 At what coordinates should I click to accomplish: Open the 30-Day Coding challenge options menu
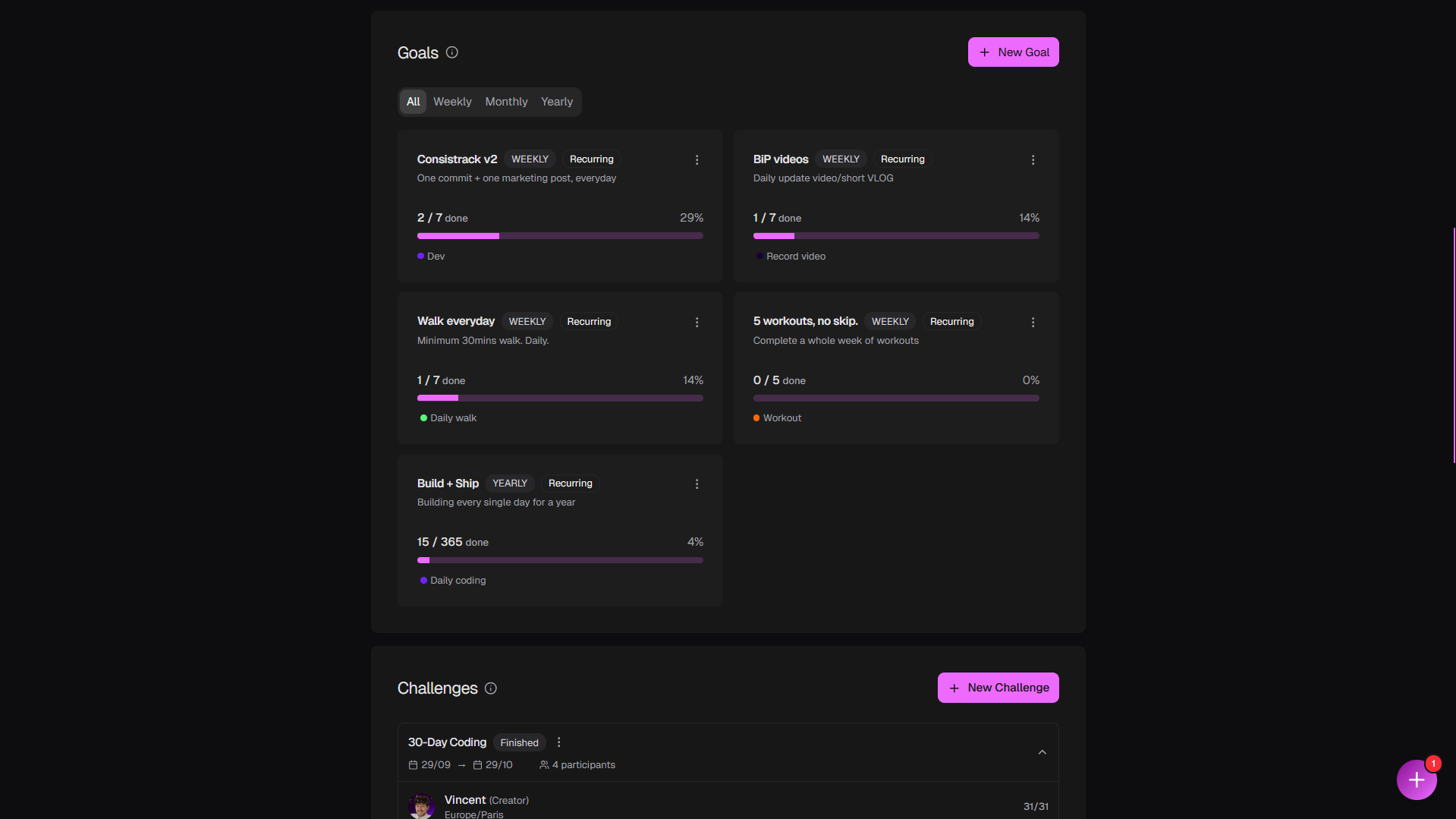(x=559, y=742)
